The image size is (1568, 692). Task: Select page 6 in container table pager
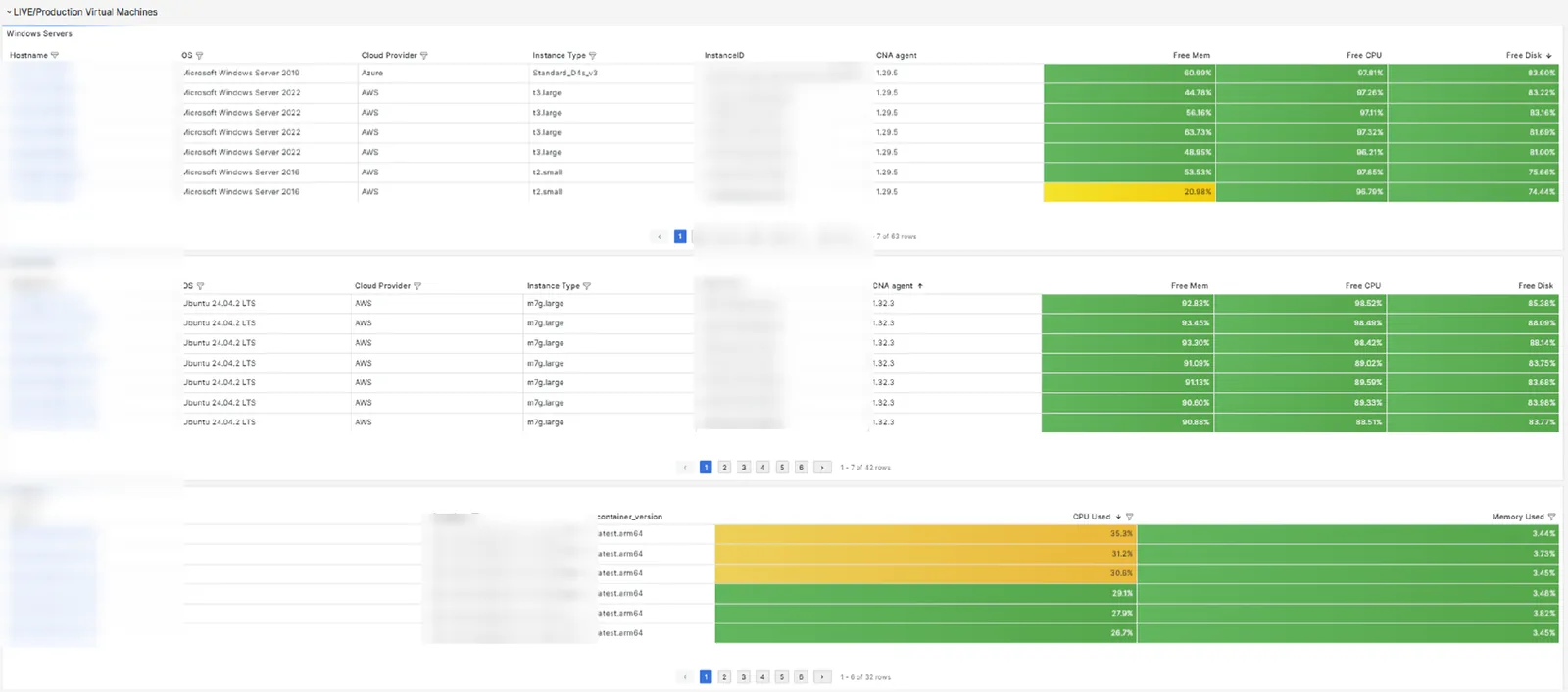[x=801, y=677]
